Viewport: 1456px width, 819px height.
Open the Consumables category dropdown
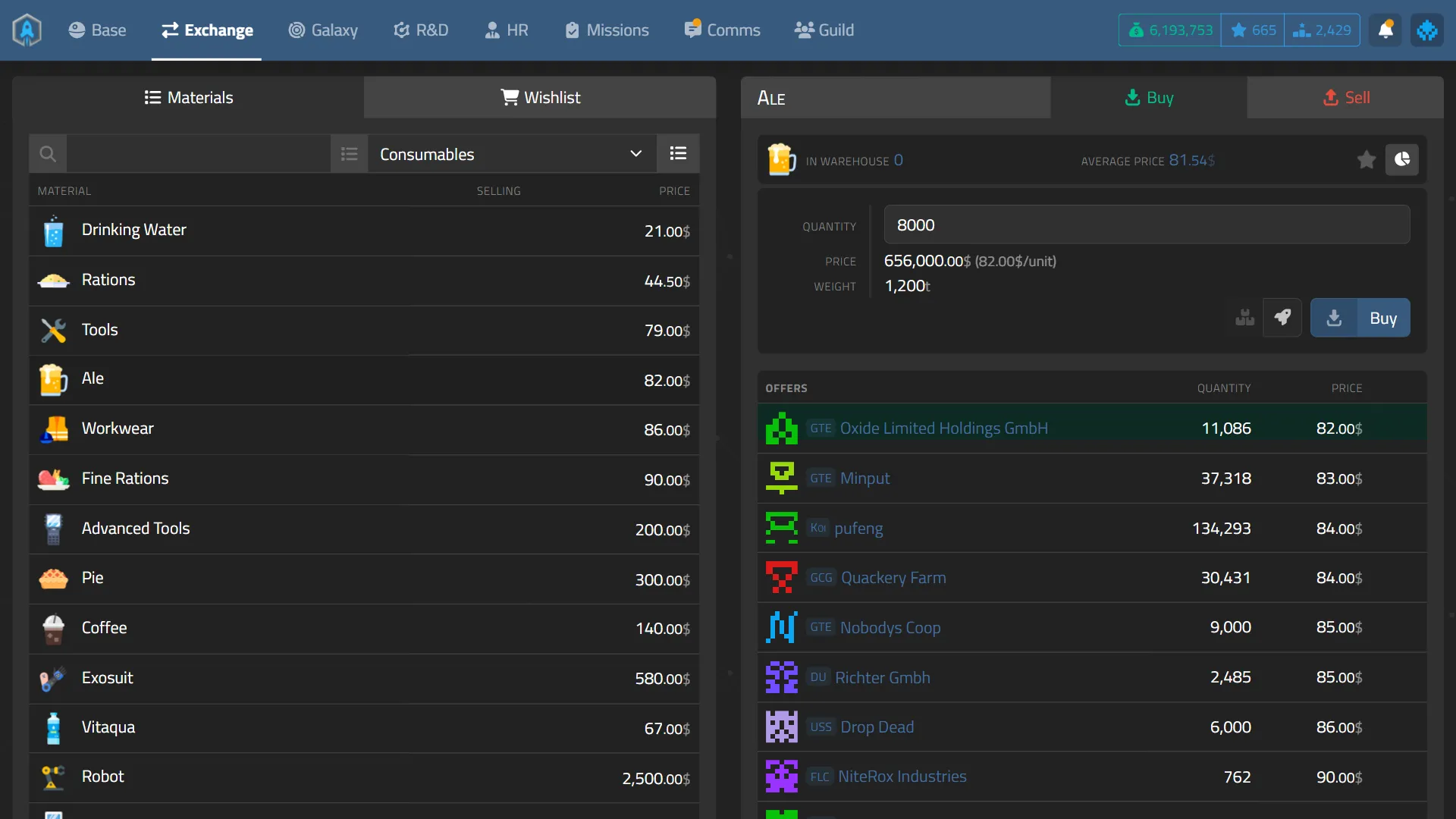pyautogui.click(x=512, y=154)
